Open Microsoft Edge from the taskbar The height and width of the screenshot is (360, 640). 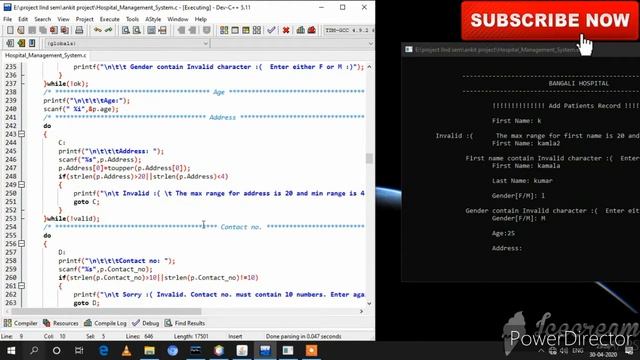coord(104,351)
